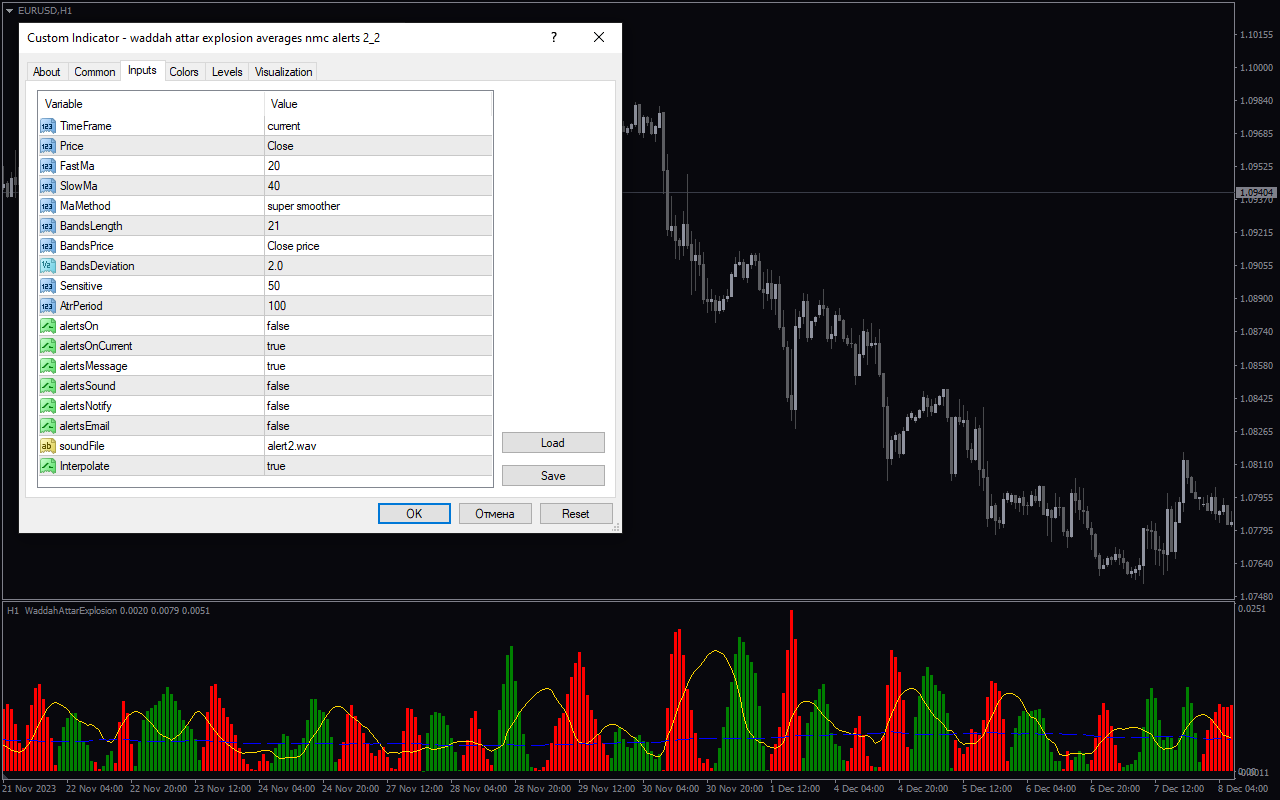Click the WaddahAttarExplosion indicator label
This screenshot has width=1280, height=800.
(x=70, y=610)
